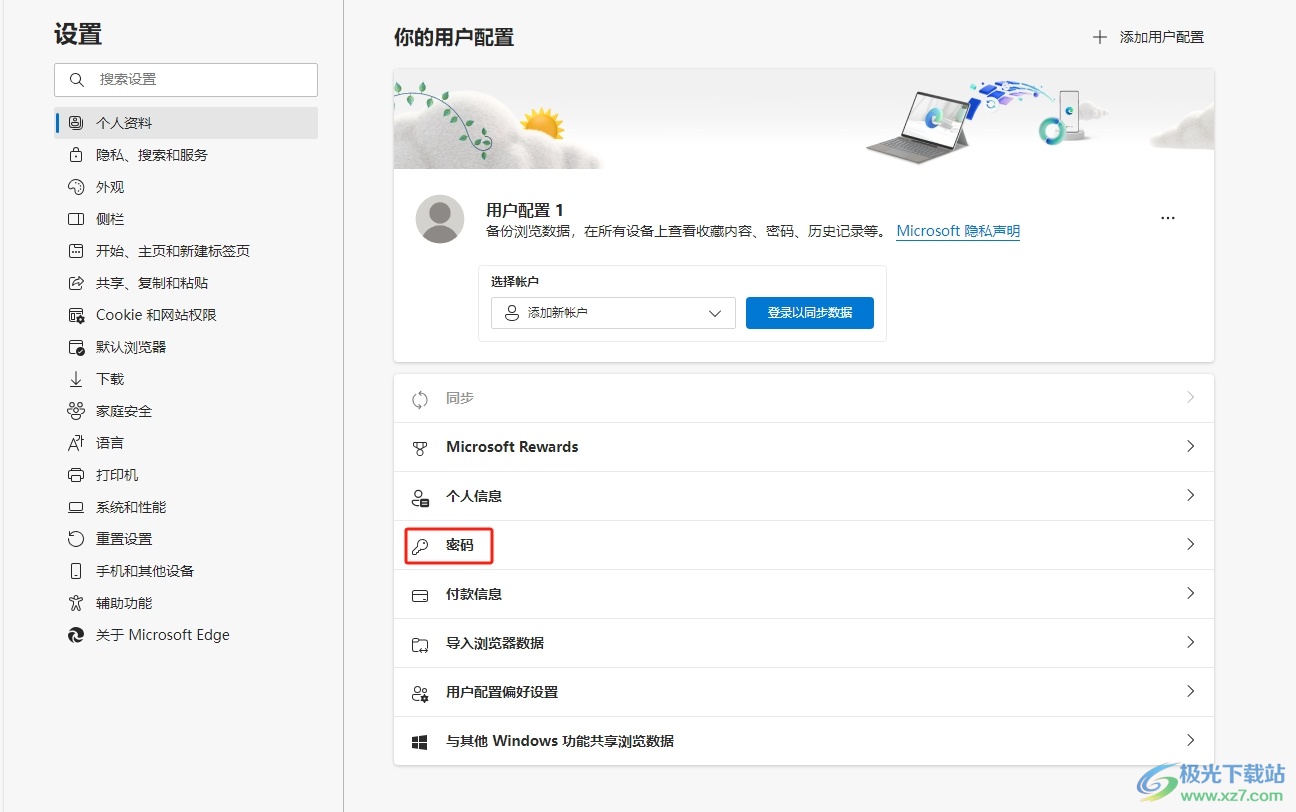Screen dimensions: 1296x812
Task: Click the 辅助功能 sidebar label
Action: [x=124, y=603]
